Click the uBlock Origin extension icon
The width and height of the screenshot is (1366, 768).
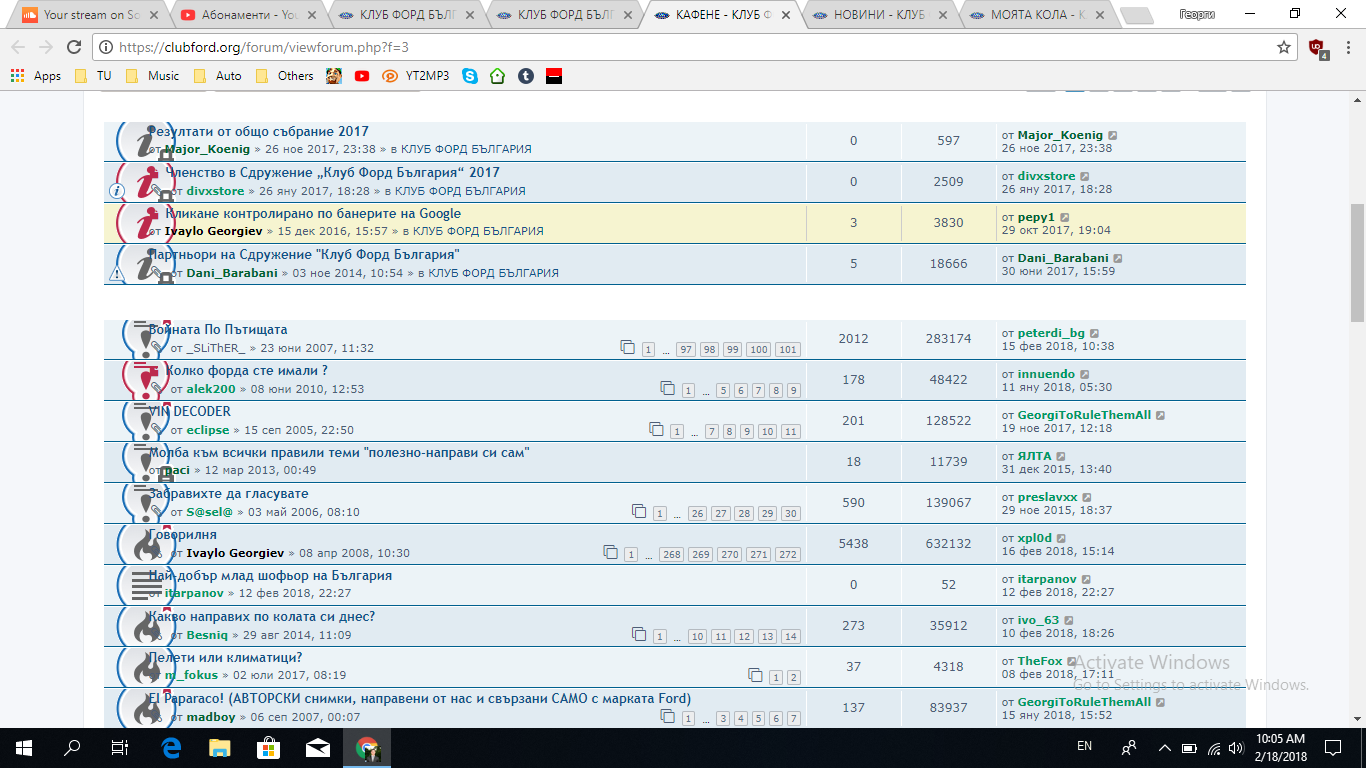(x=1317, y=48)
